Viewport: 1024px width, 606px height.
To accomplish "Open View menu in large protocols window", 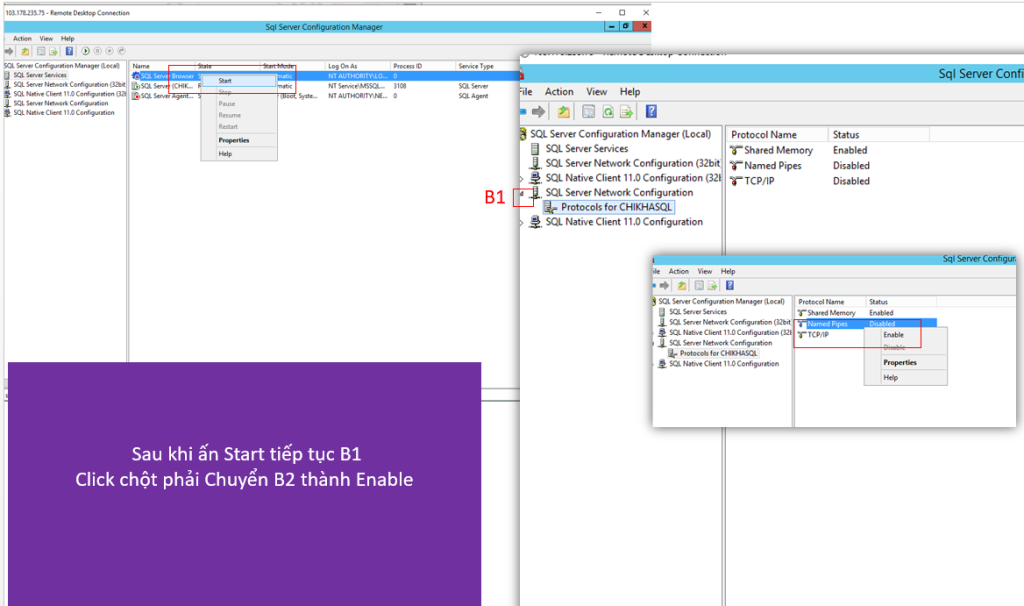I will 596,92.
